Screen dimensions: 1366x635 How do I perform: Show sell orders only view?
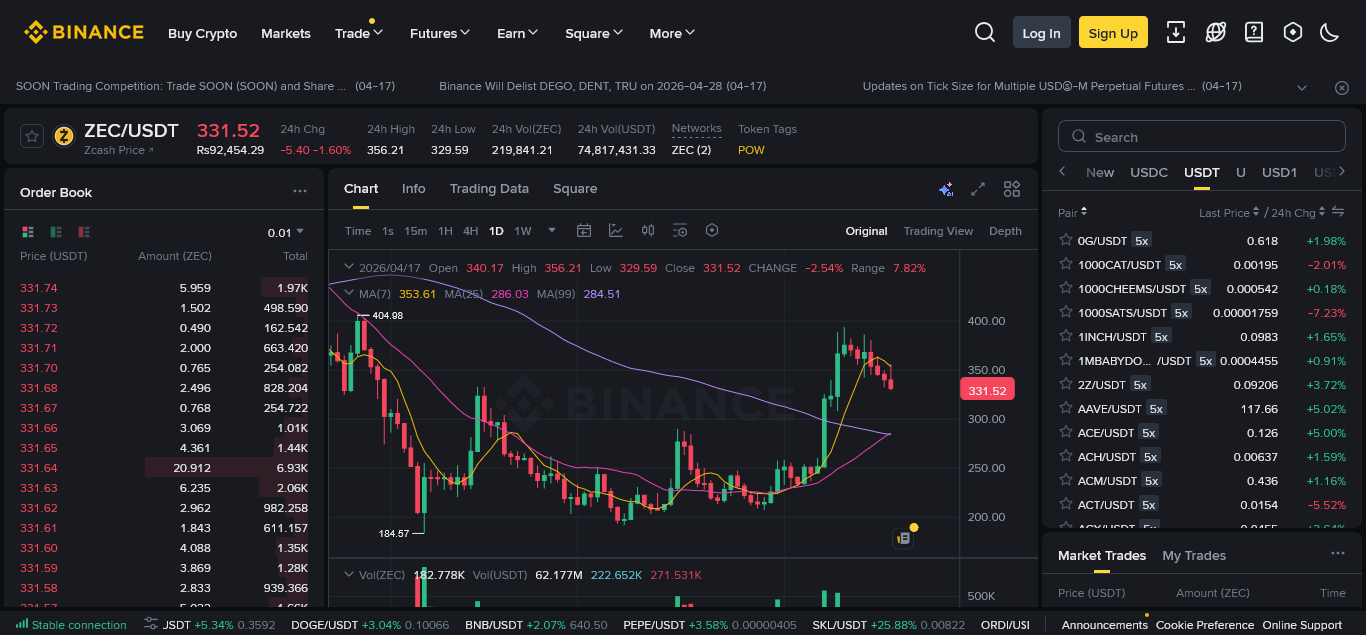pos(84,232)
